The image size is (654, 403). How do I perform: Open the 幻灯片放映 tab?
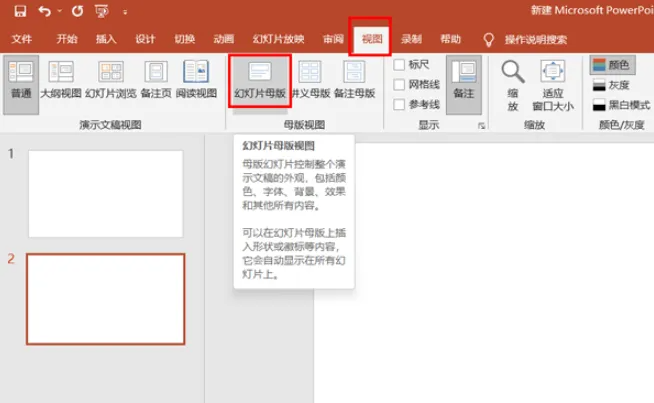pos(279,39)
